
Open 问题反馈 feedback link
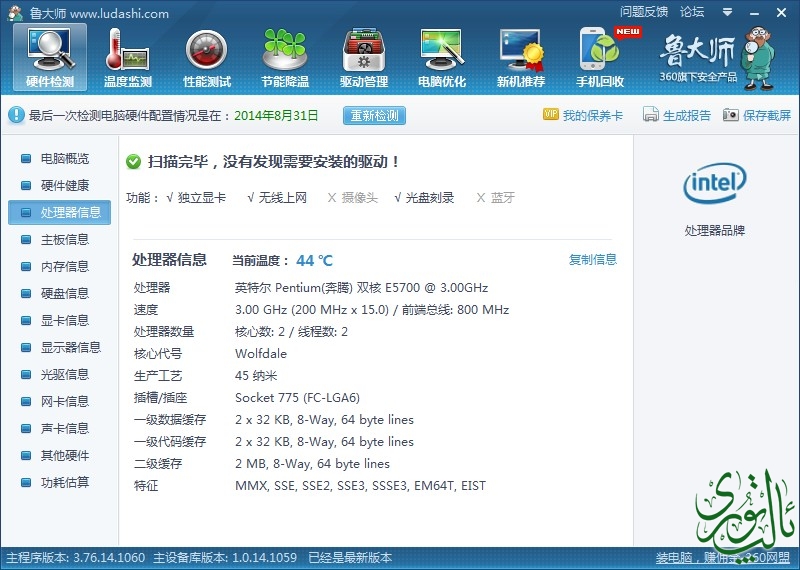point(644,12)
